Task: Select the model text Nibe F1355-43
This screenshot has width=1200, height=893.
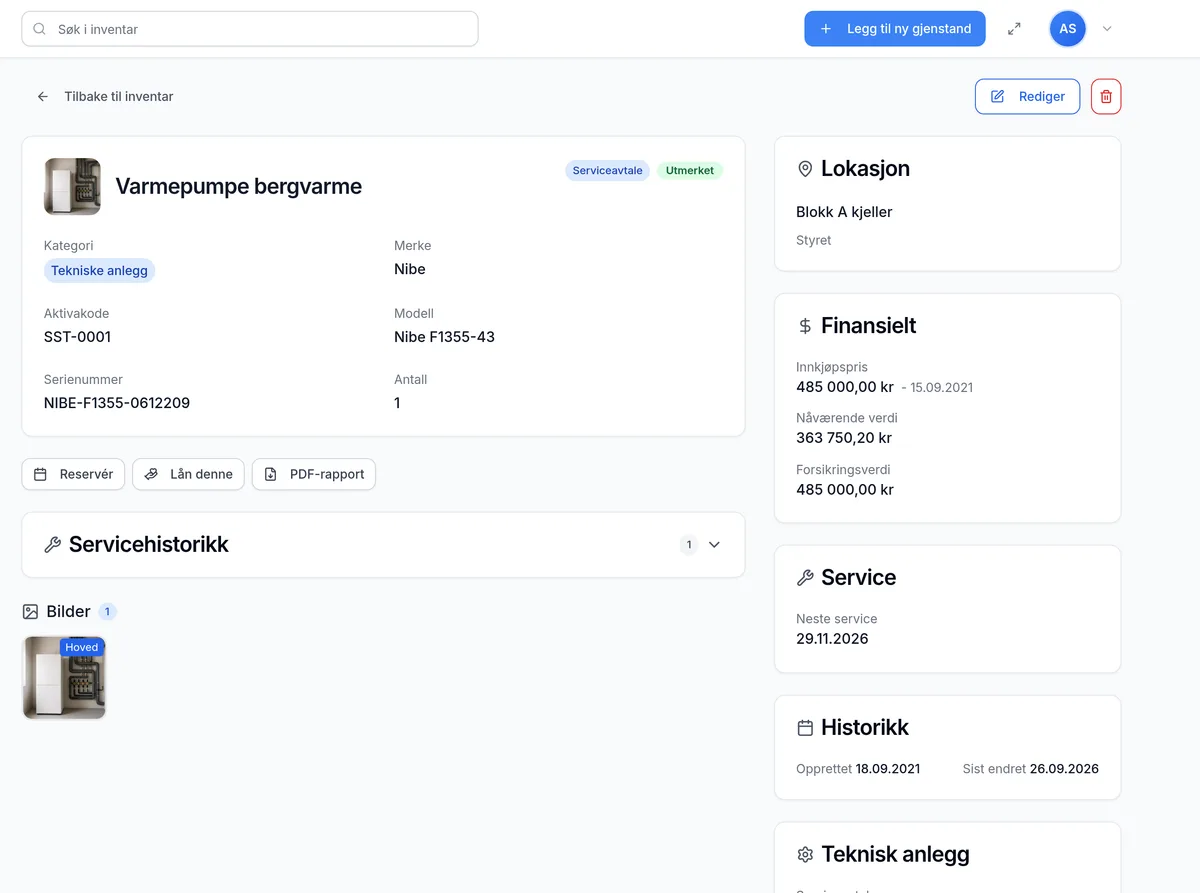Action: (444, 337)
